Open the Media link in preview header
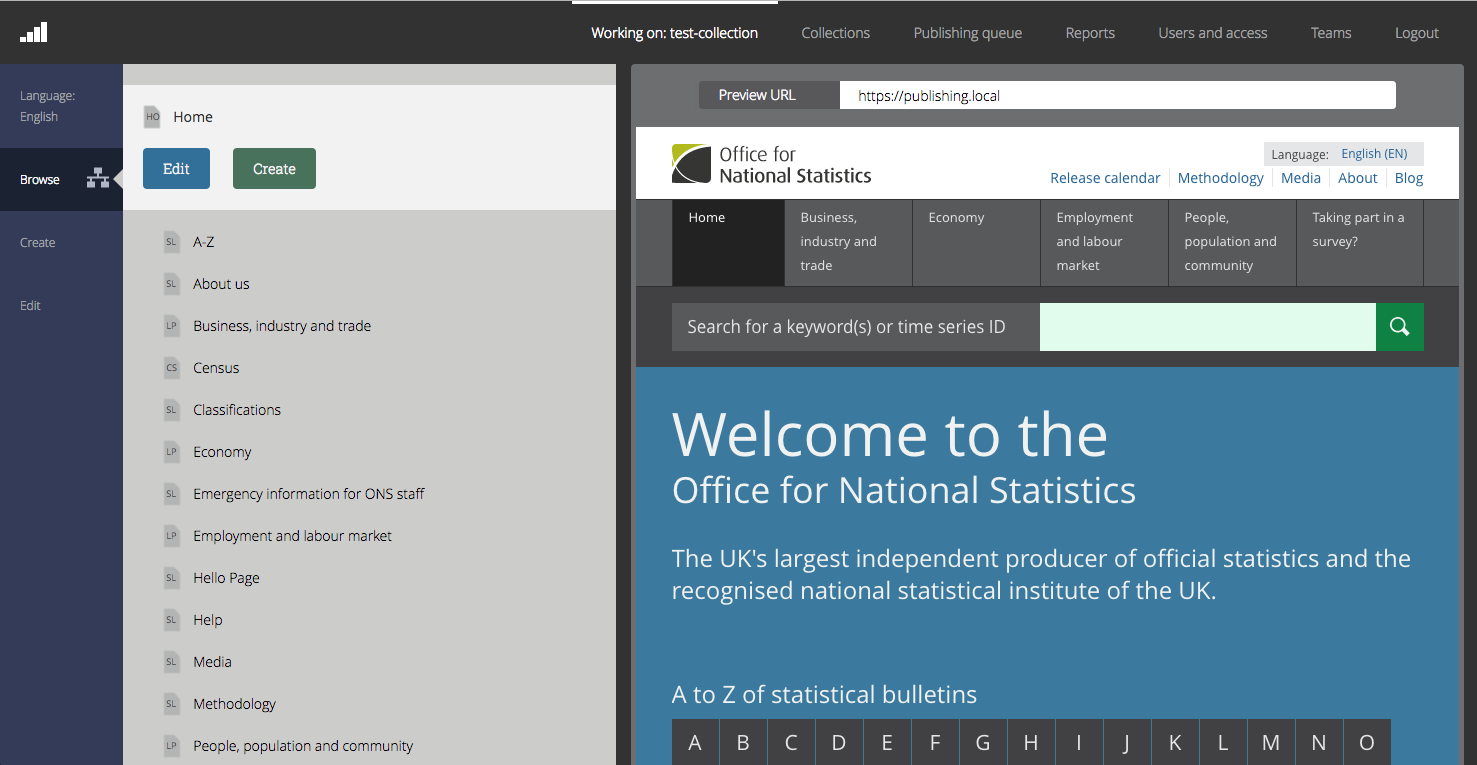 (x=1301, y=178)
